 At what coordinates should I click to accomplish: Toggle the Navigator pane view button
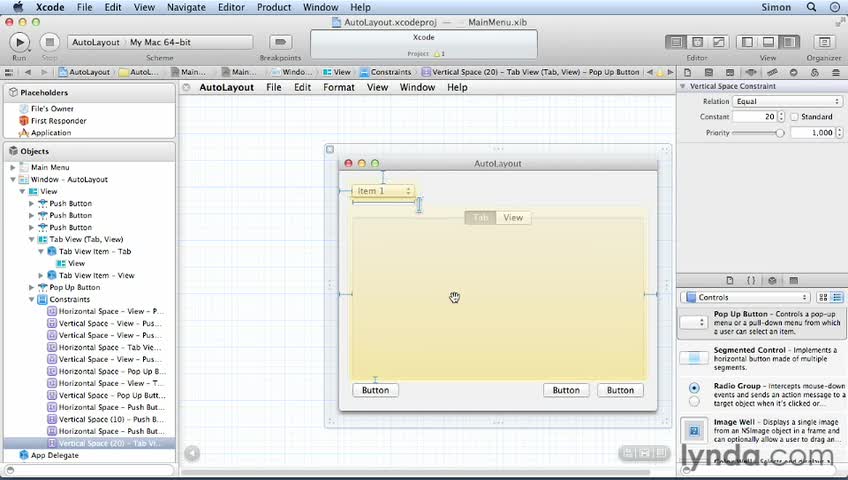pyautogui.click(x=747, y=42)
